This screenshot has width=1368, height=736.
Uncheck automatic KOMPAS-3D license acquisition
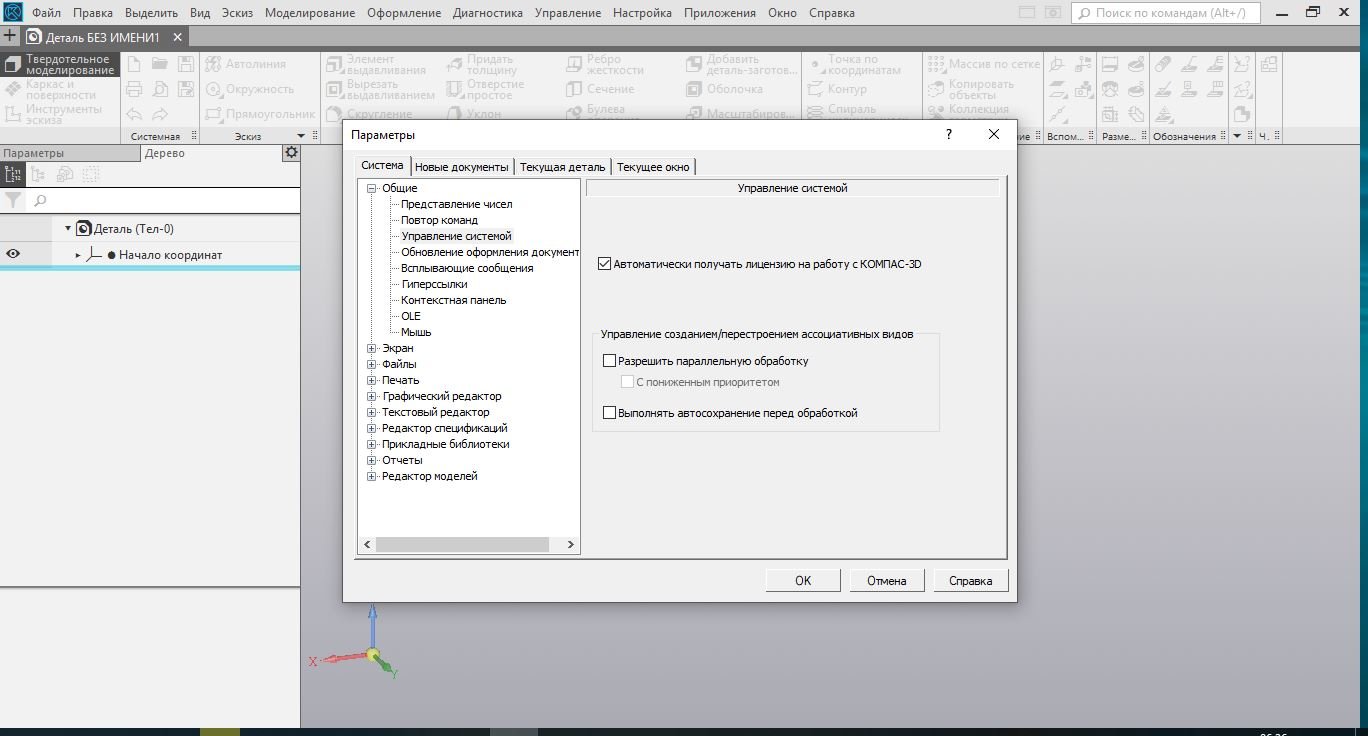click(x=604, y=265)
